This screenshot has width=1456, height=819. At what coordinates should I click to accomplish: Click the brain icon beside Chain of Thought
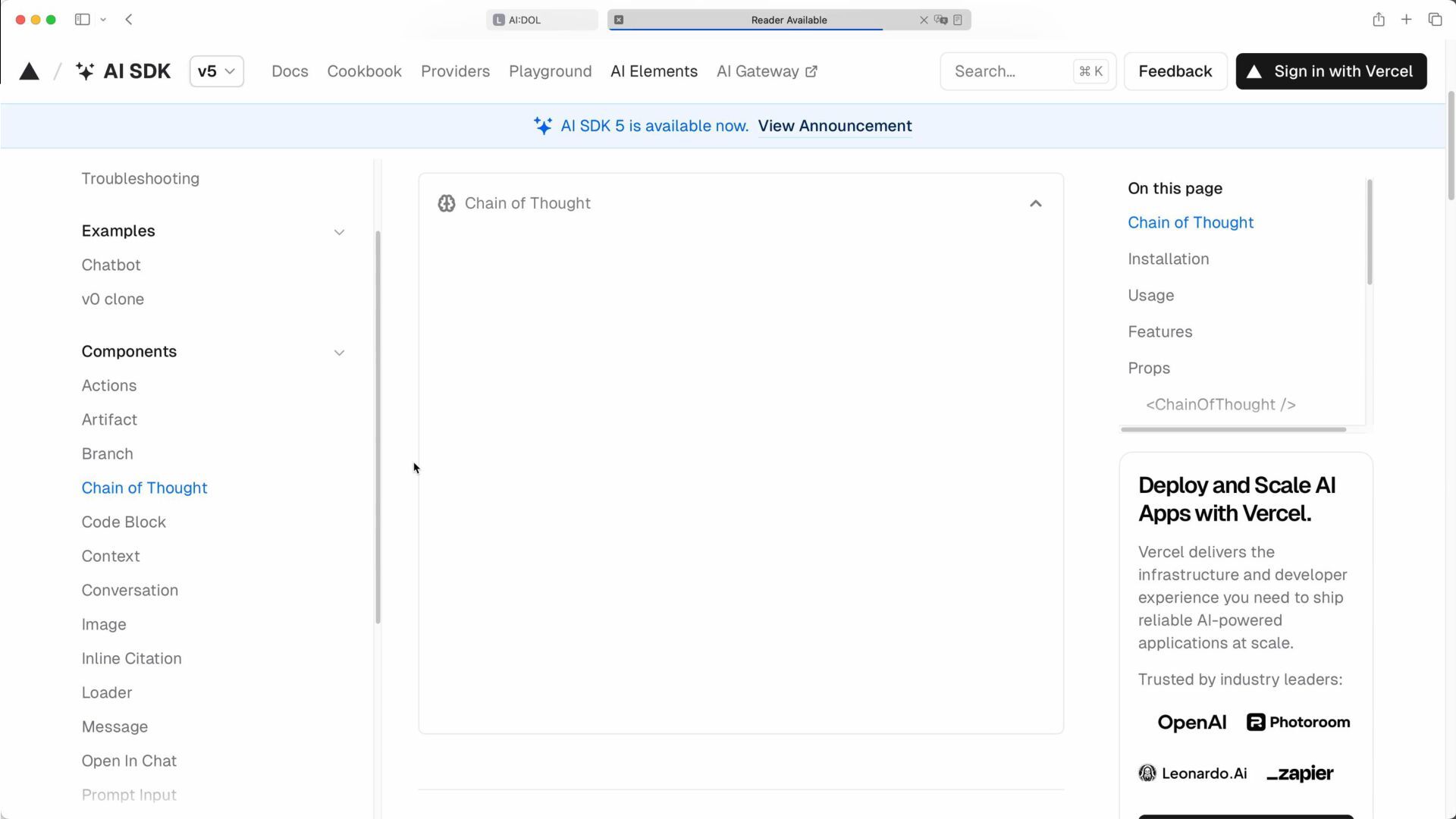click(x=447, y=203)
